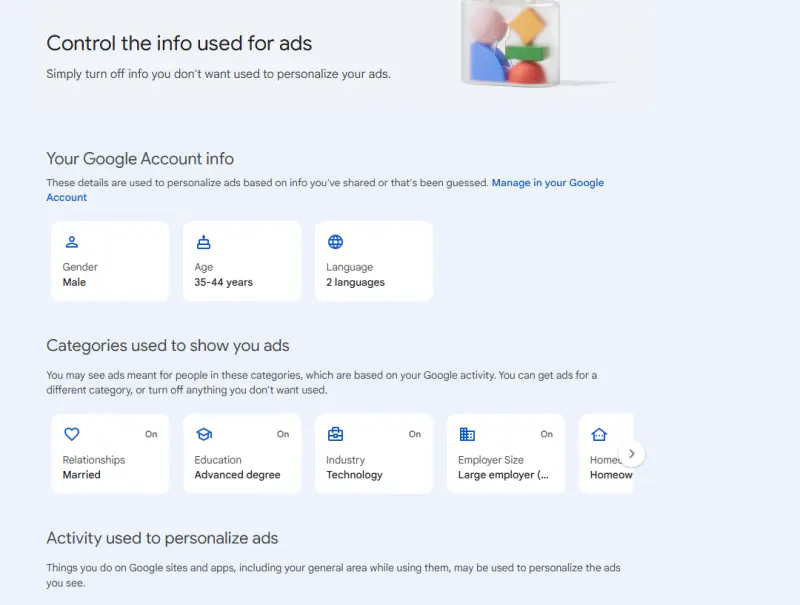Toggle the Education category On status
800x605 pixels.
(x=283, y=434)
